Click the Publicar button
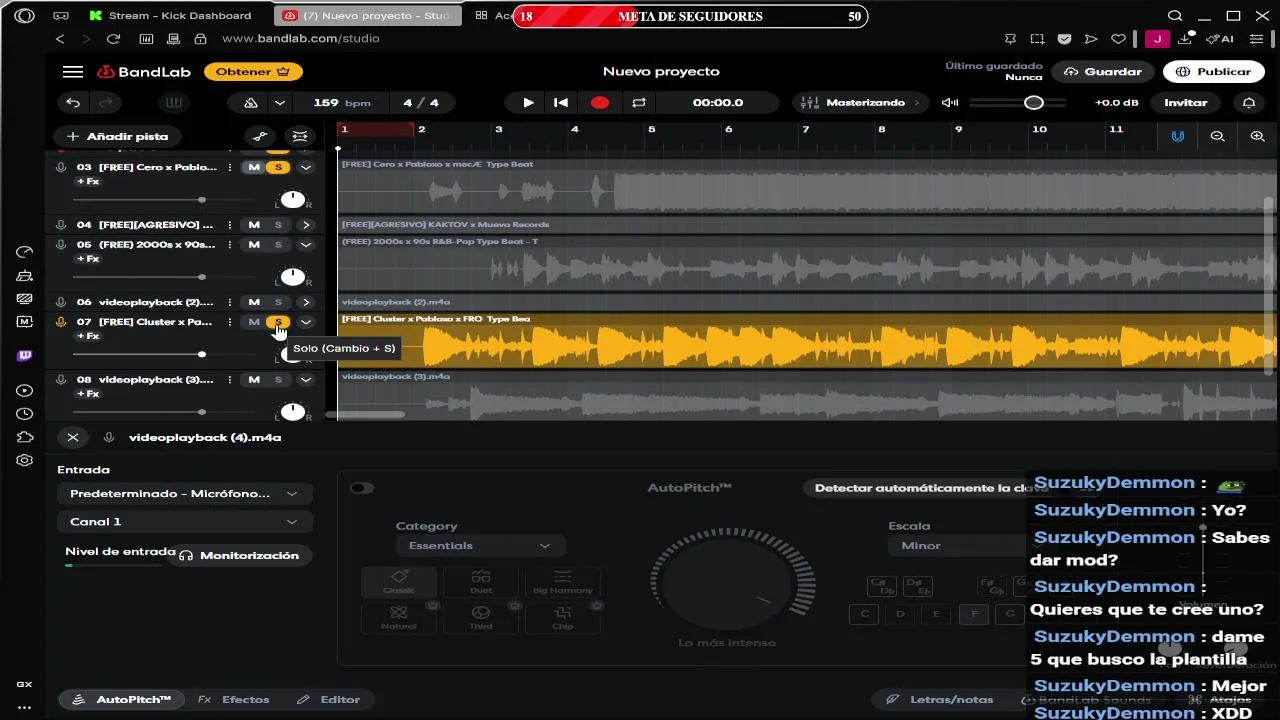The height and width of the screenshot is (720, 1280). (x=1214, y=72)
